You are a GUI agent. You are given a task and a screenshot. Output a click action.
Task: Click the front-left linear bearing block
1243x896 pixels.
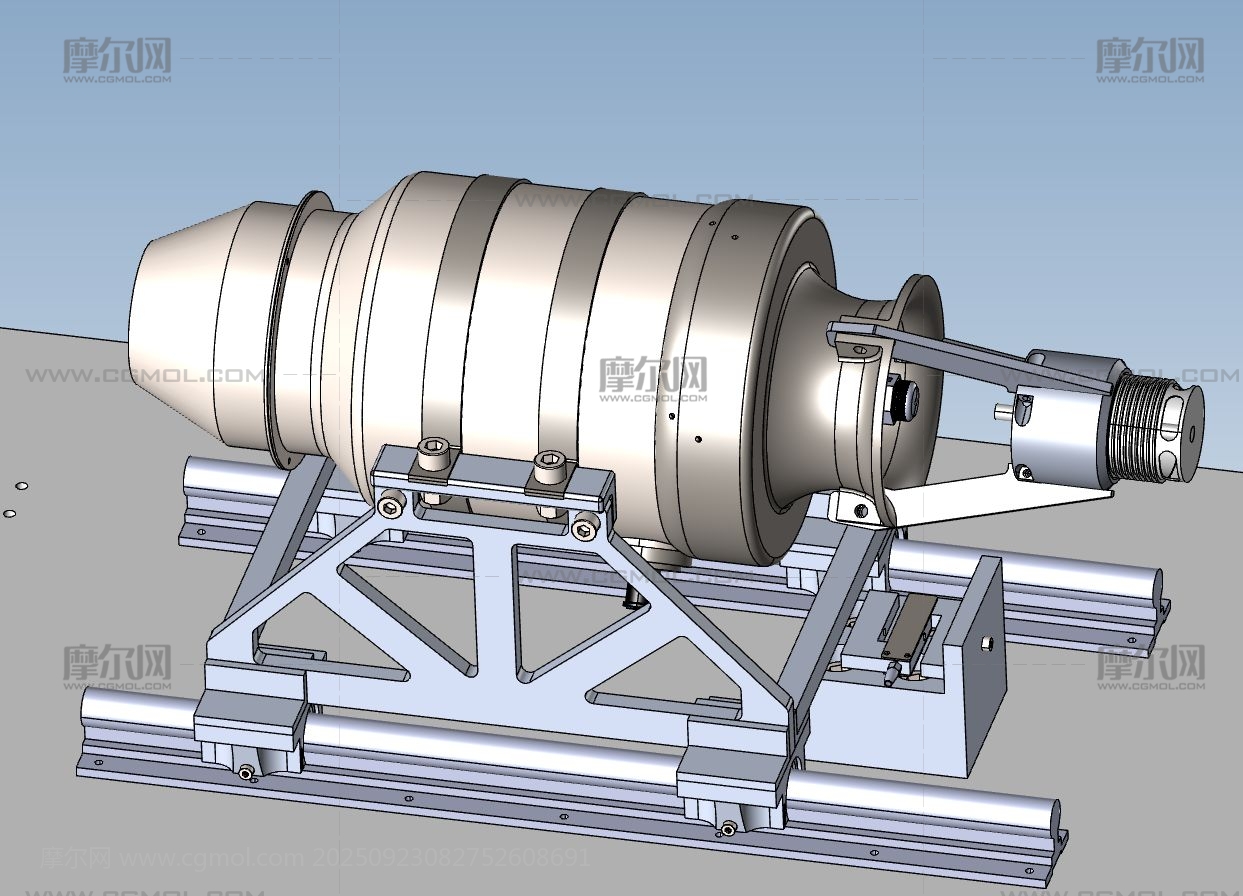coord(248,728)
